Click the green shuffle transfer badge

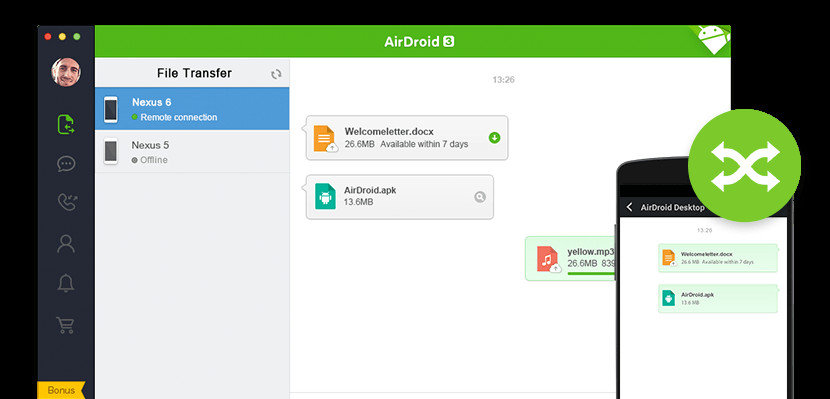[x=744, y=166]
